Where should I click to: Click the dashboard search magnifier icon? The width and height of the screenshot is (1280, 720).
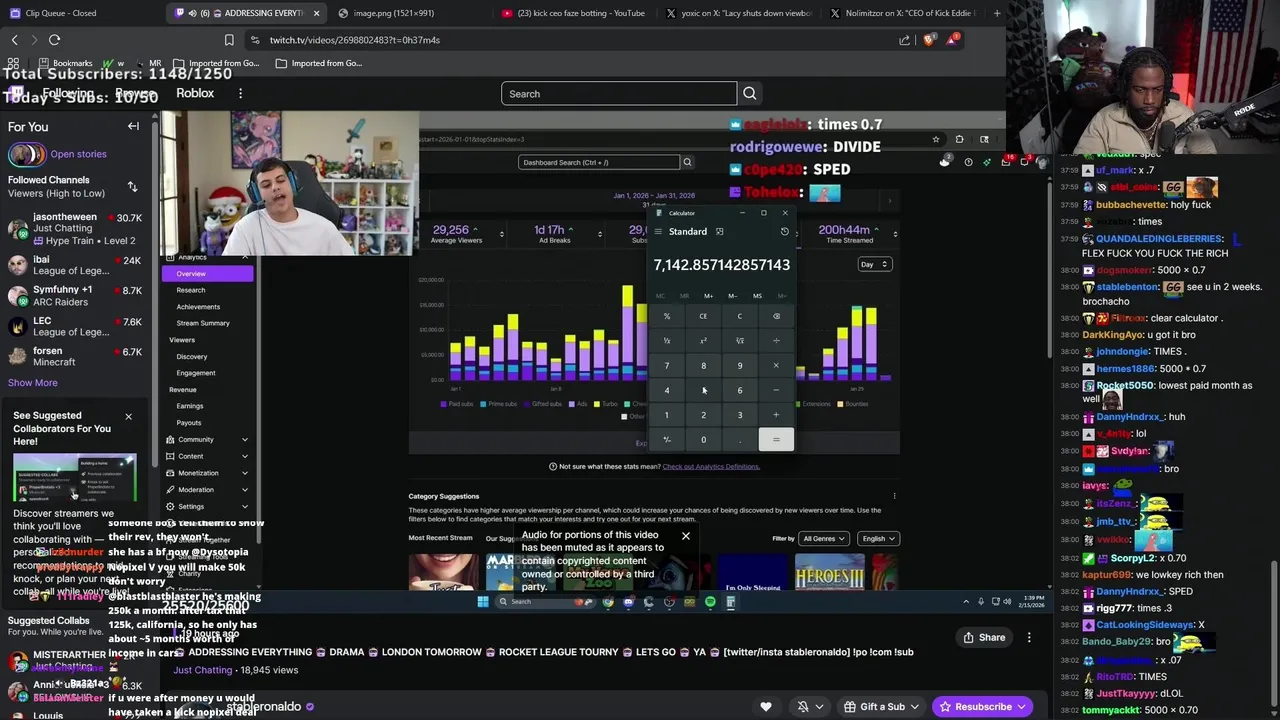pos(687,162)
